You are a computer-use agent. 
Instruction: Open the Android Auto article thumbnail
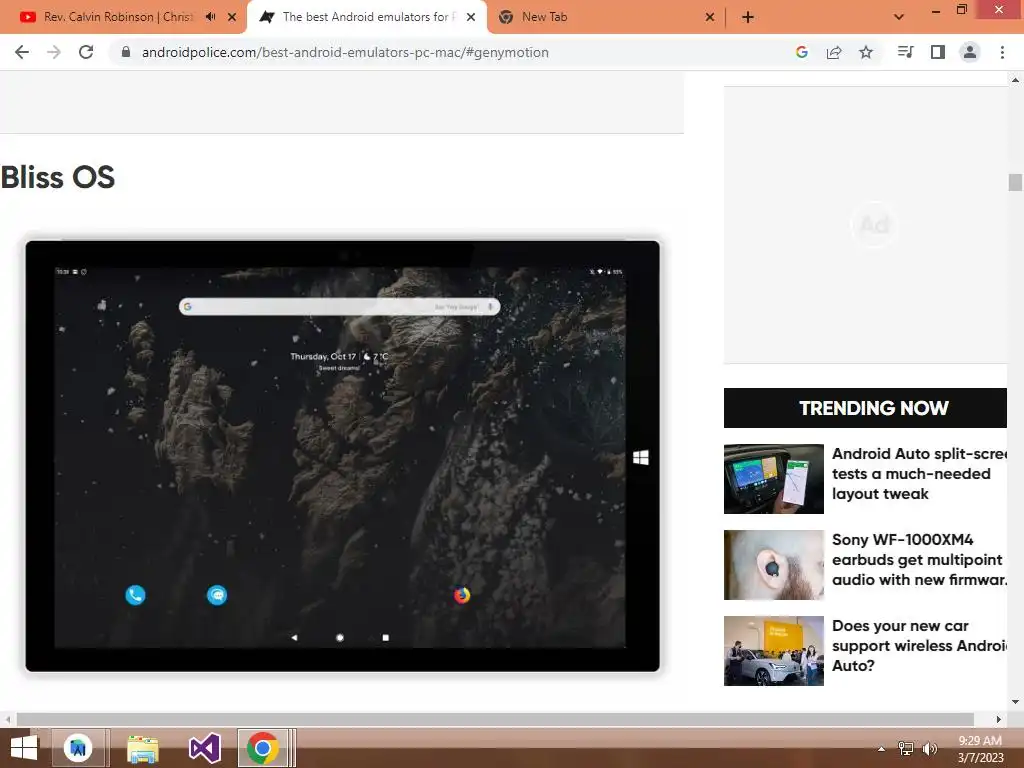(x=773, y=479)
